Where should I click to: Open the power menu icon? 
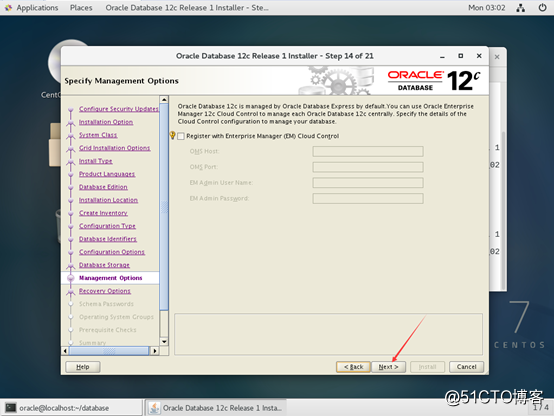tap(542, 7)
